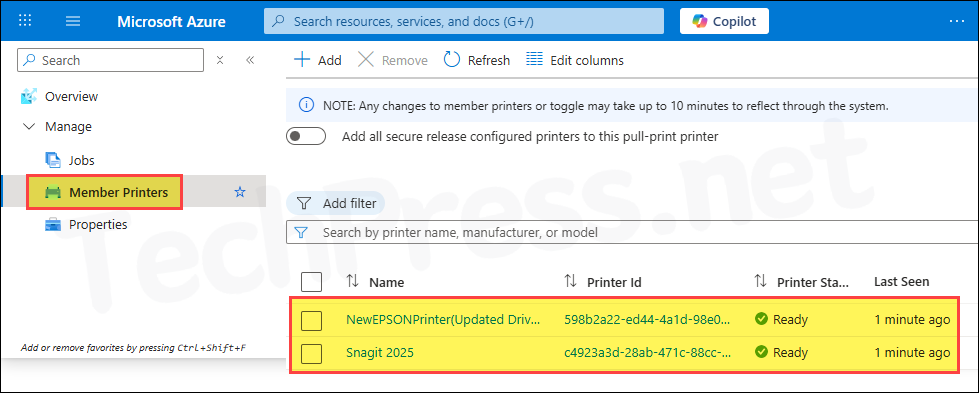The height and width of the screenshot is (393, 979).
Task: Click the funnel icon in printer search
Action: click(x=302, y=232)
